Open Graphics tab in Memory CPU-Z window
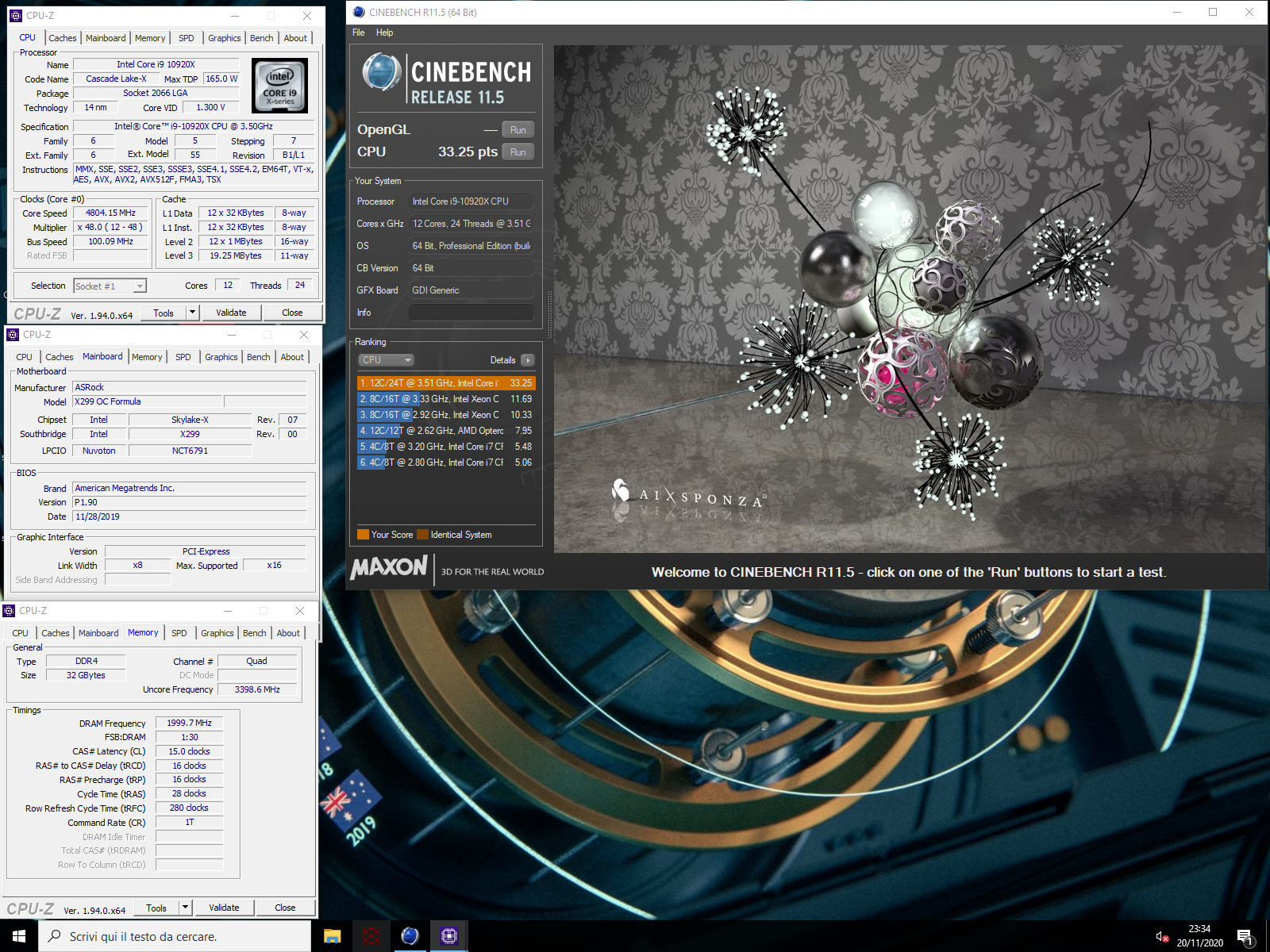The height and width of the screenshot is (952, 1270). pyautogui.click(x=217, y=633)
